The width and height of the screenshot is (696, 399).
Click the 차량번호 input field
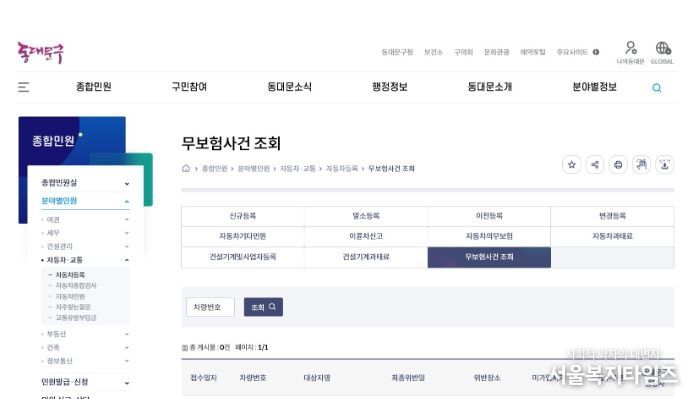click(210, 307)
